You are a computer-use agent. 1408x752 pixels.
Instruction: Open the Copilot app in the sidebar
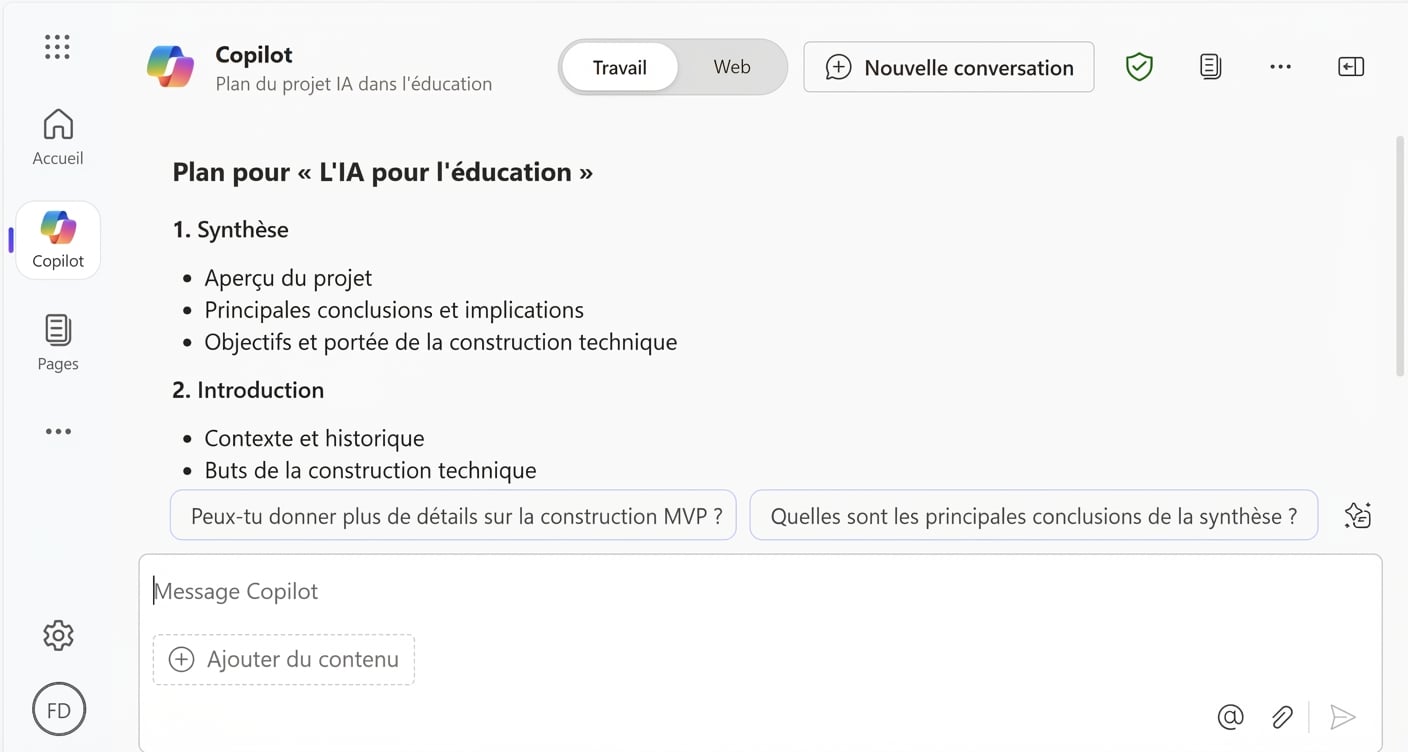point(57,239)
